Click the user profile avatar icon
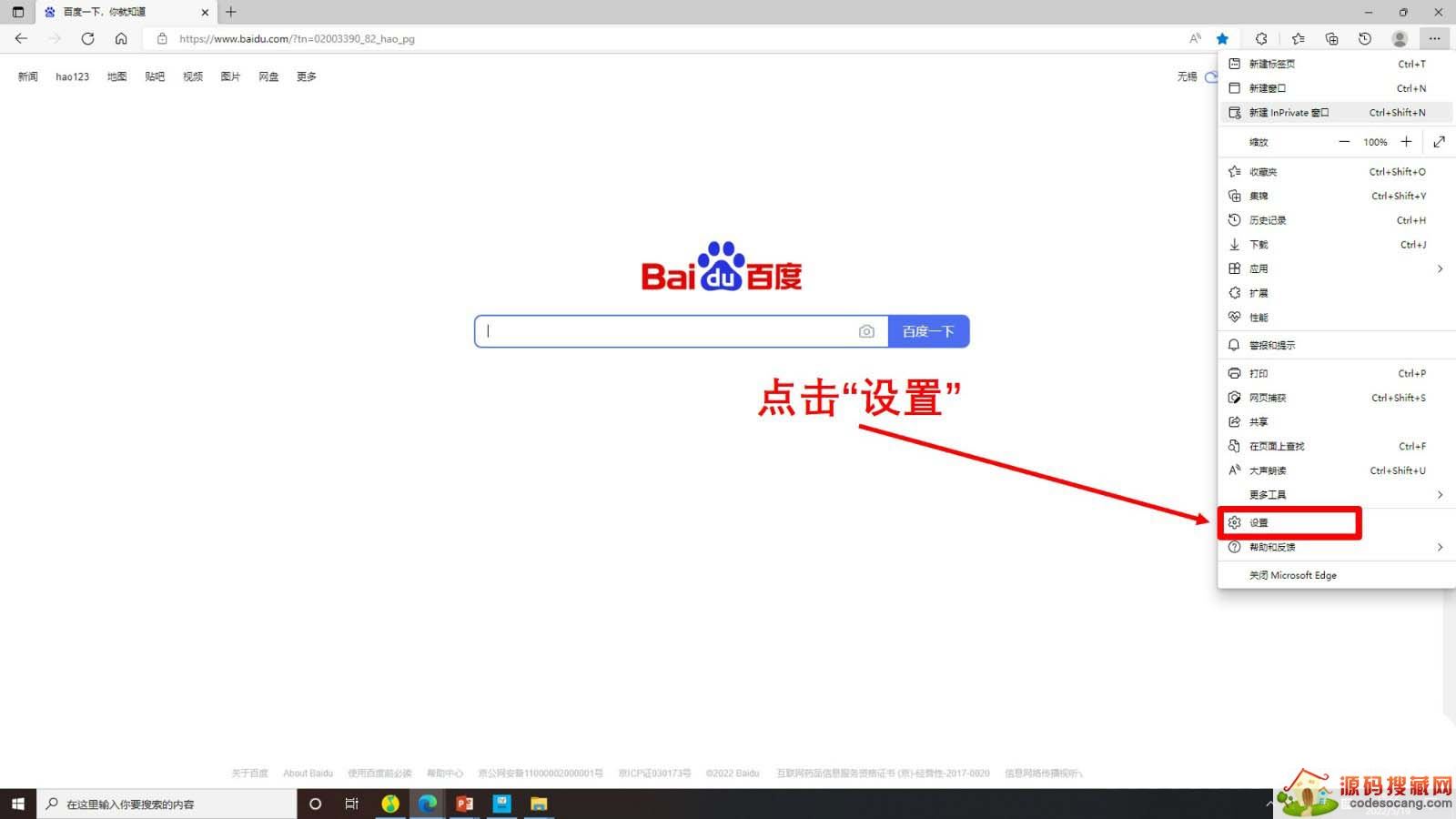This screenshot has height=819, width=1456. pos(1400,38)
